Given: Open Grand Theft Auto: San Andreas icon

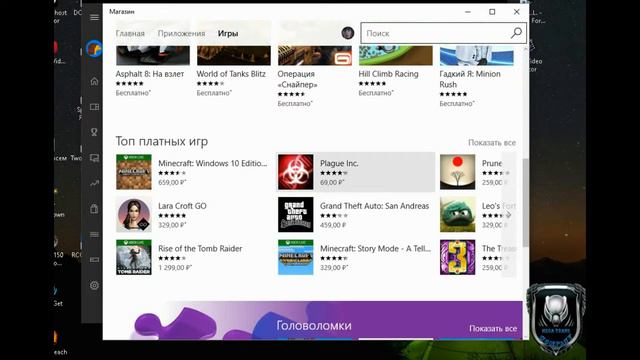Looking at the screenshot, I should pyautogui.click(x=296, y=214).
